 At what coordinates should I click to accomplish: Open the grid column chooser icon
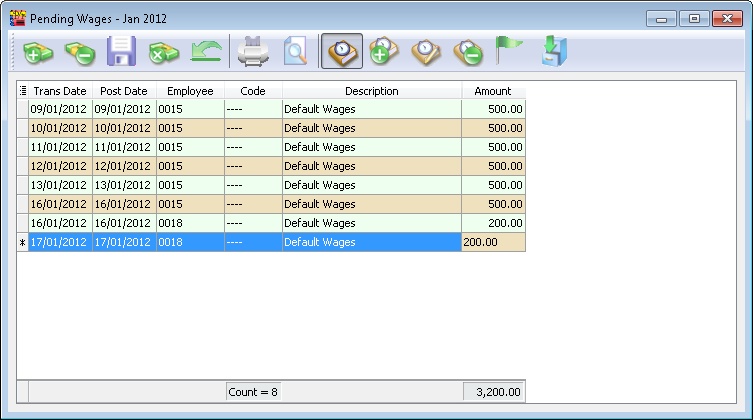tap(23, 90)
